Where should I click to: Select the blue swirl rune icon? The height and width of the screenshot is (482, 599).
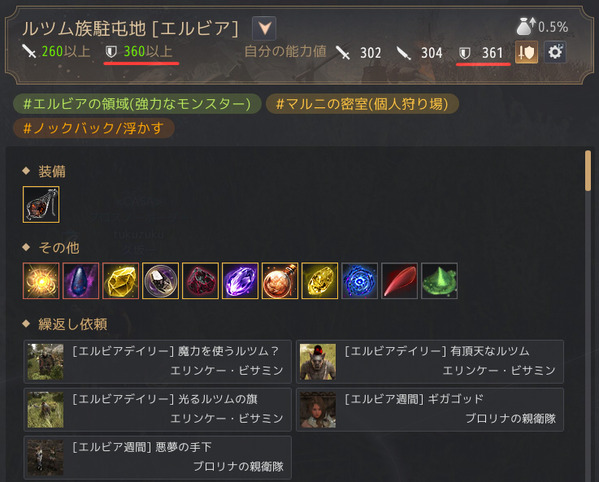359,281
